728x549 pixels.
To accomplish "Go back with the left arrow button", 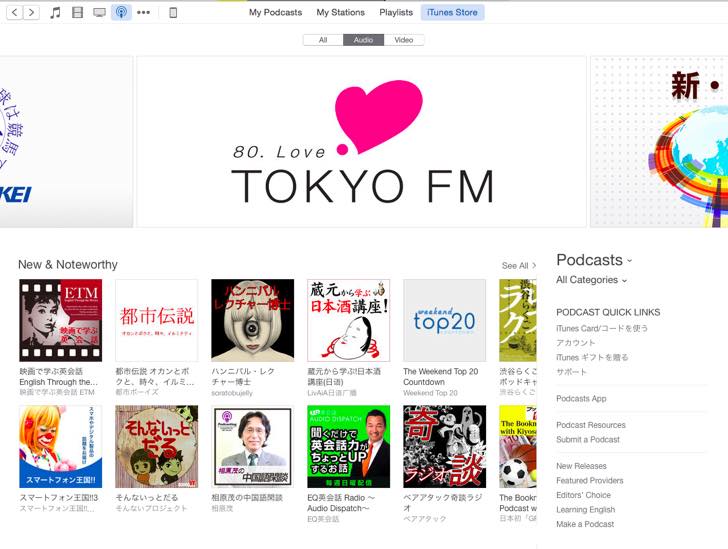I will coord(14,13).
